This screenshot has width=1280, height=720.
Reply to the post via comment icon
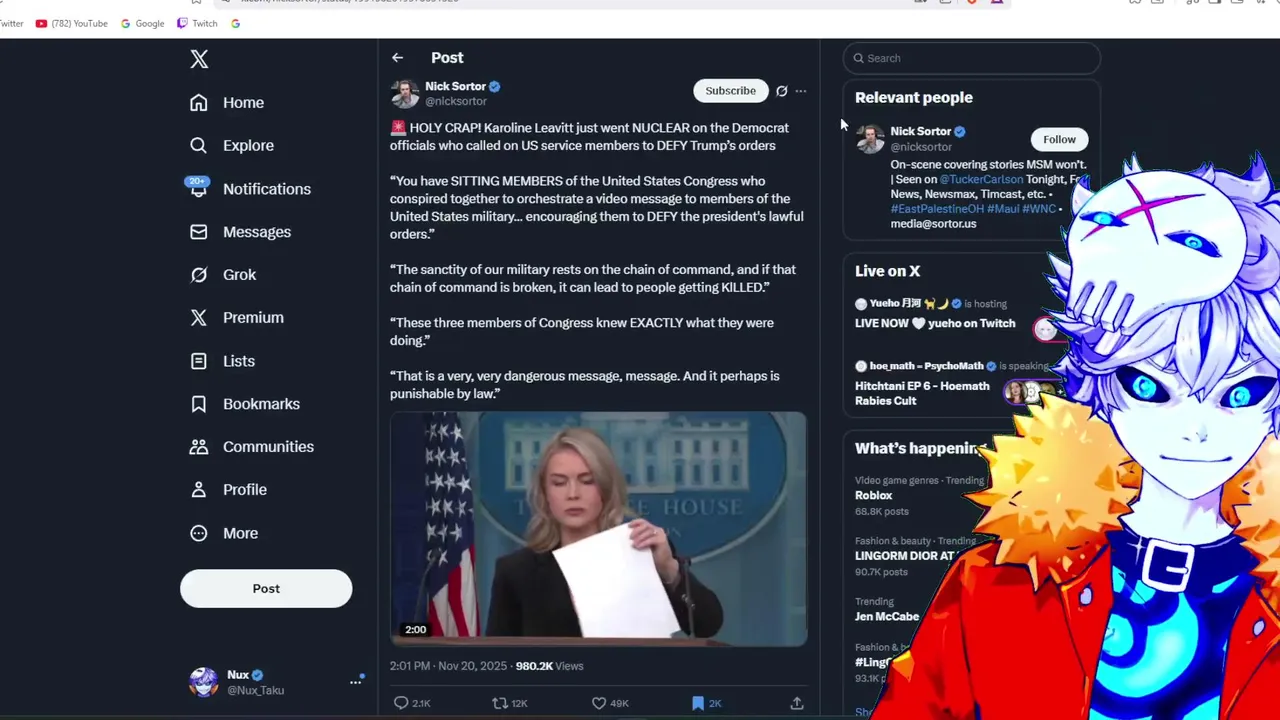click(401, 703)
